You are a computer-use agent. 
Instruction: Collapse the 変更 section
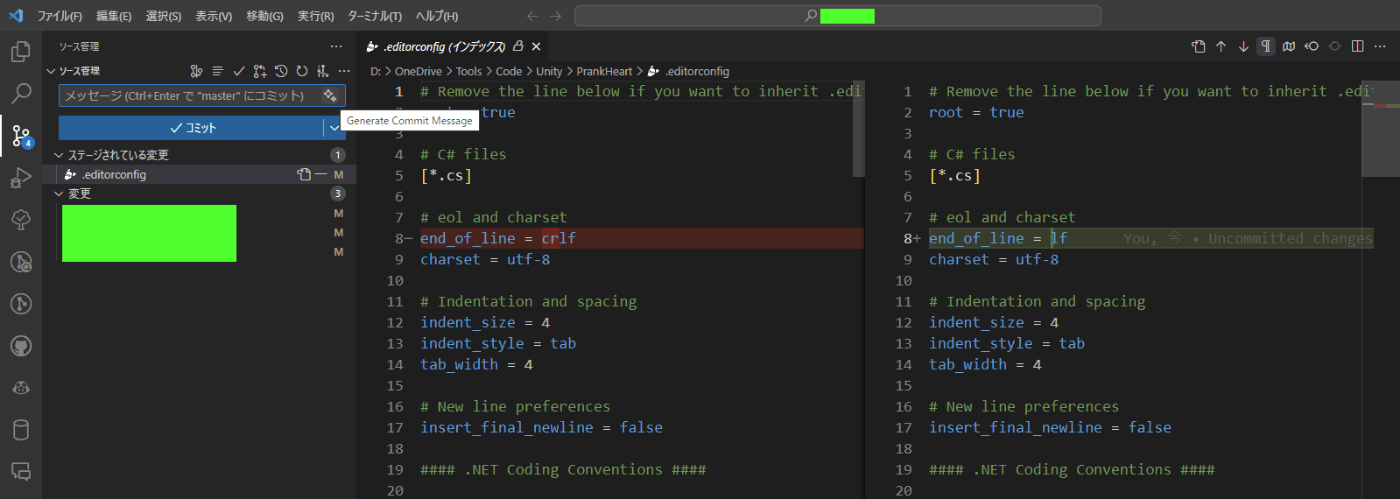(x=59, y=194)
